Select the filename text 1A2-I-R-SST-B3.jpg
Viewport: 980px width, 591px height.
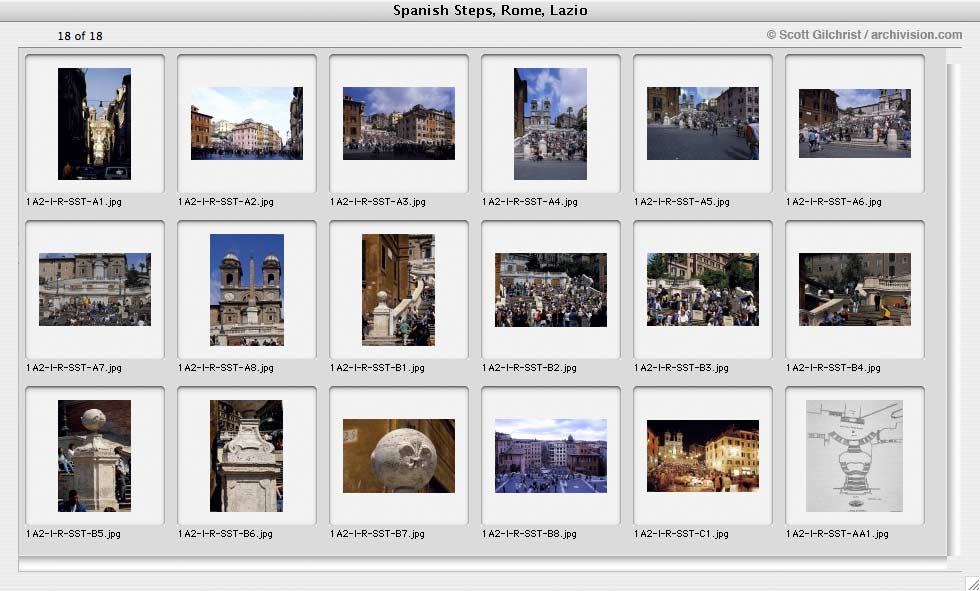(681, 368)
